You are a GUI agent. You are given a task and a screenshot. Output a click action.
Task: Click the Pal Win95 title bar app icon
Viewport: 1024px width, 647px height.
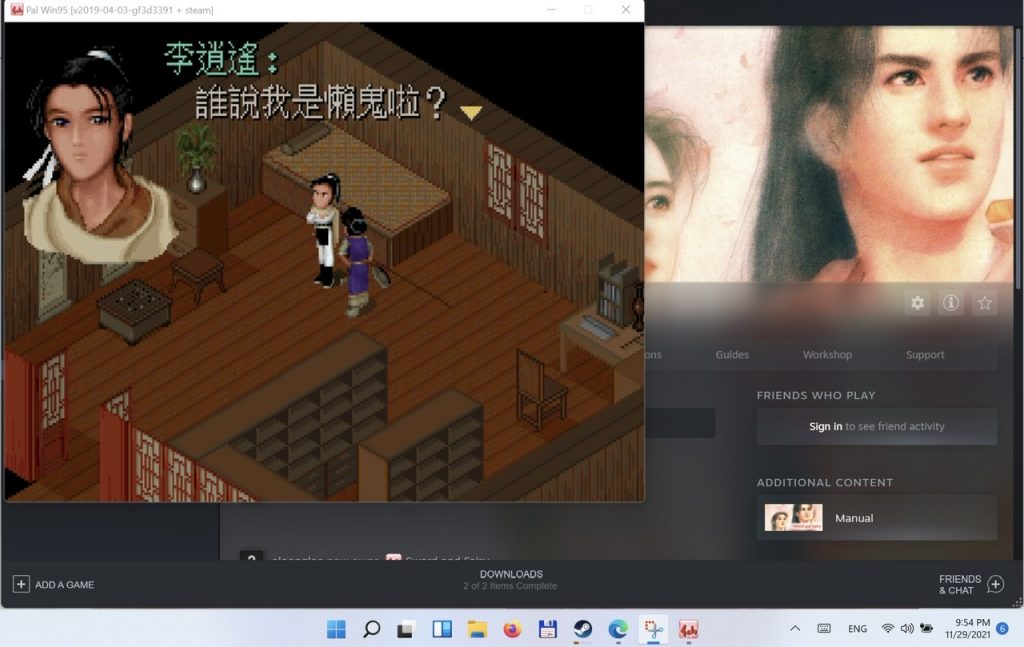(16, 10)
